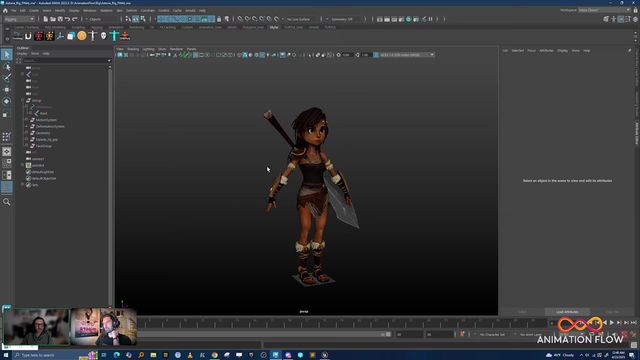Image resolution: width=640 pixels, height=360 pixels.
Task: Open the search magnifier in the left toolbox
Action: click(x=7, y=202)
